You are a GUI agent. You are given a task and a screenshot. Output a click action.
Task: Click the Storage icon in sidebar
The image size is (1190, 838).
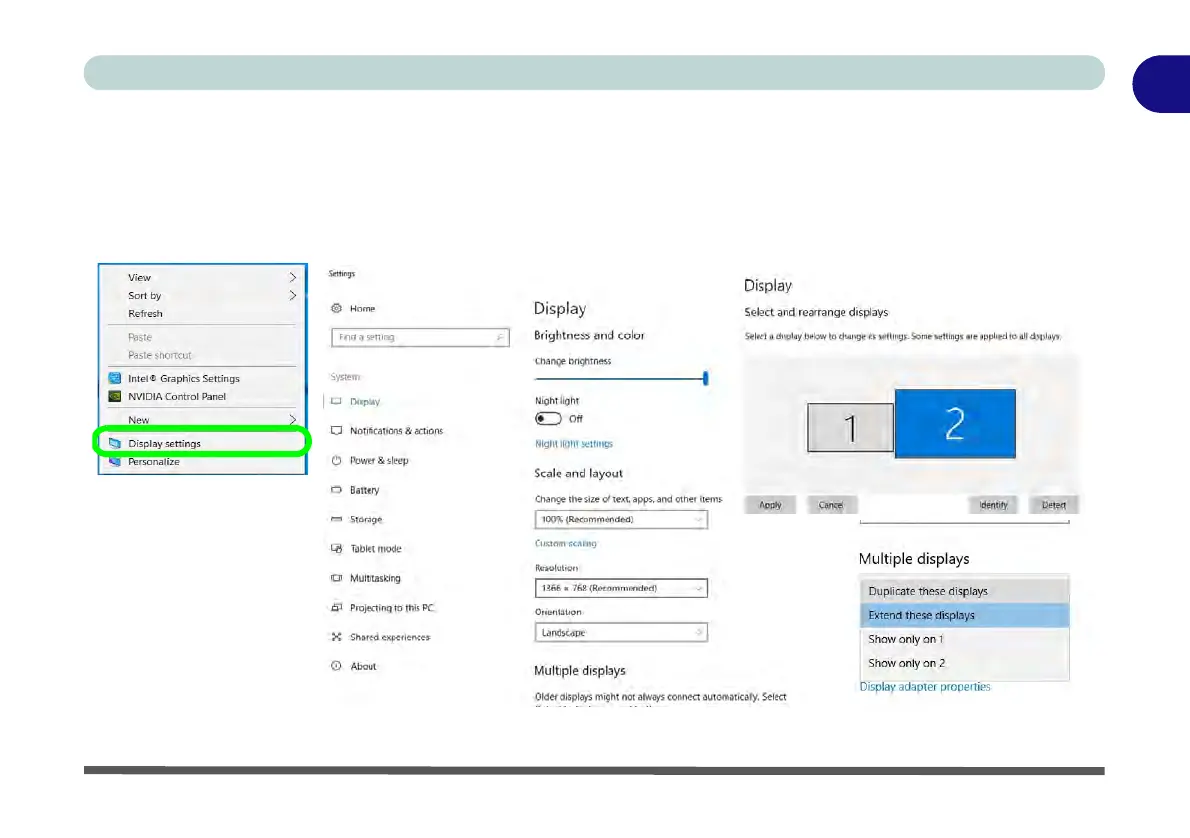(337, 520)
